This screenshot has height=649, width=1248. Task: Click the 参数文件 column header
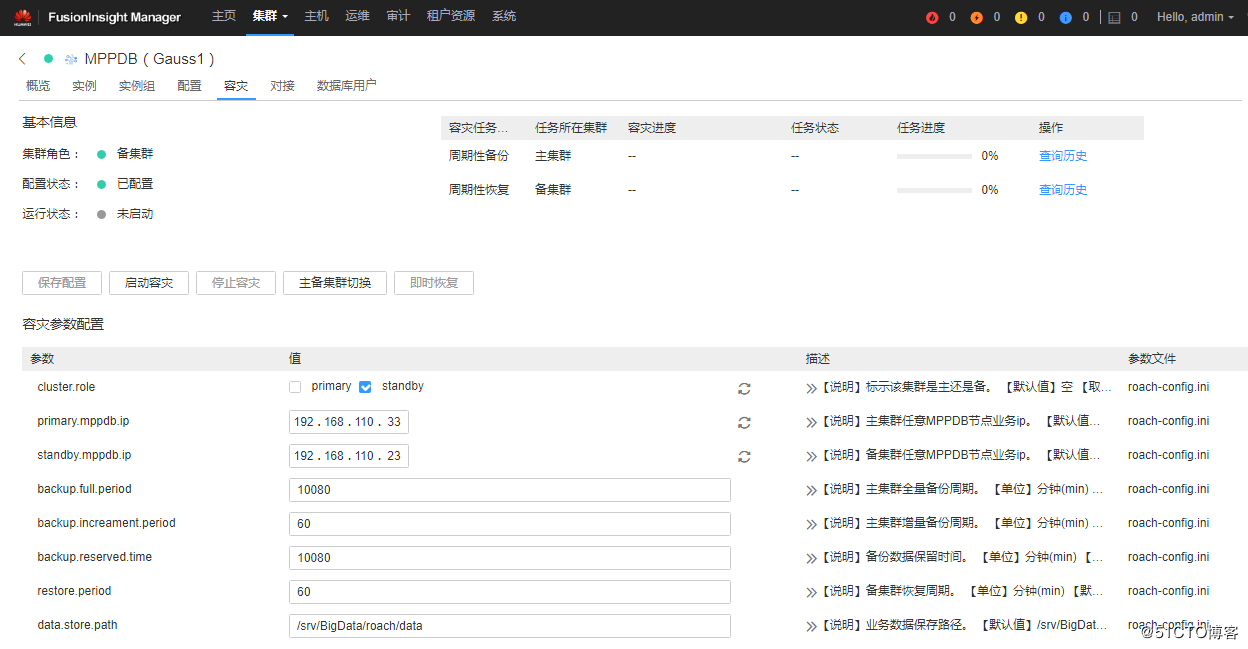pos(1152,359)
